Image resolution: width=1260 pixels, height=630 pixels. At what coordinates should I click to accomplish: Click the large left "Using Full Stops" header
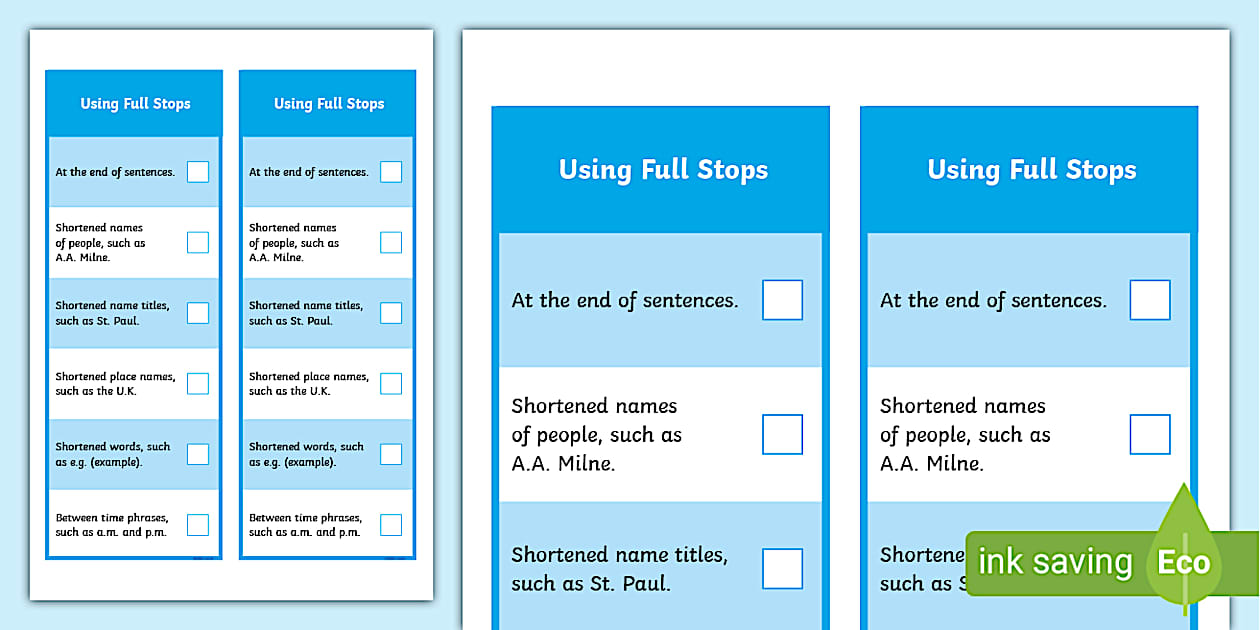[x=663, y=170]
